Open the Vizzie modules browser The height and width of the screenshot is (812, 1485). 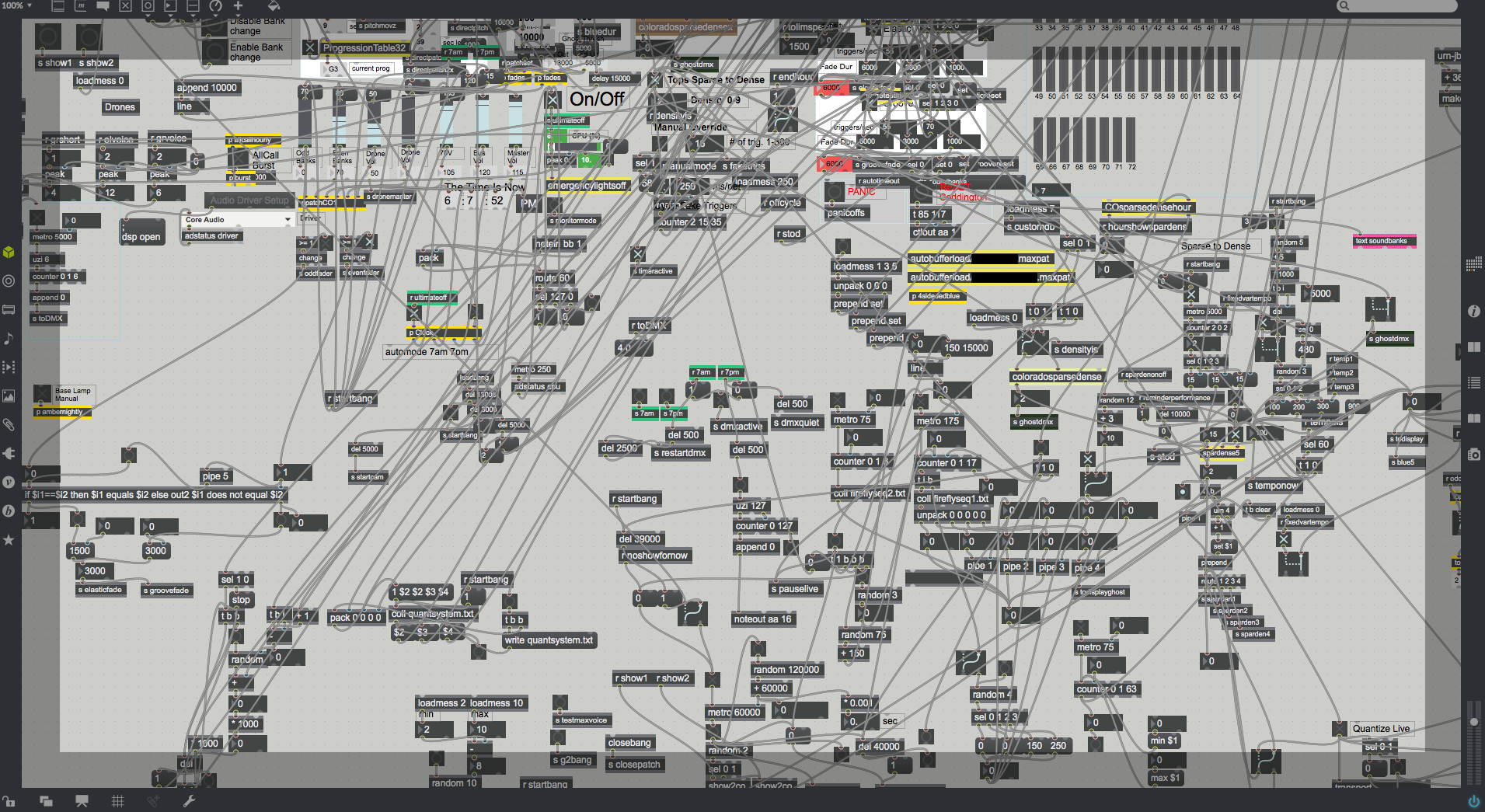point(9,482)
